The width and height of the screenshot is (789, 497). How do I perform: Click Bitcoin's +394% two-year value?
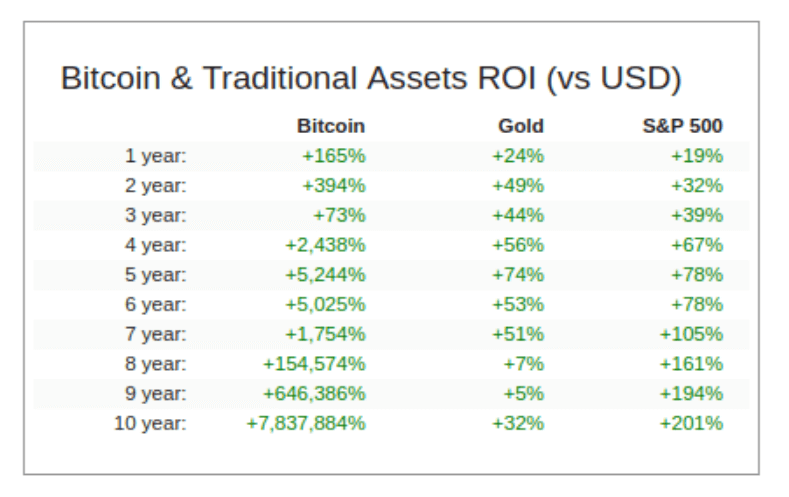click(x=334, y=186)
